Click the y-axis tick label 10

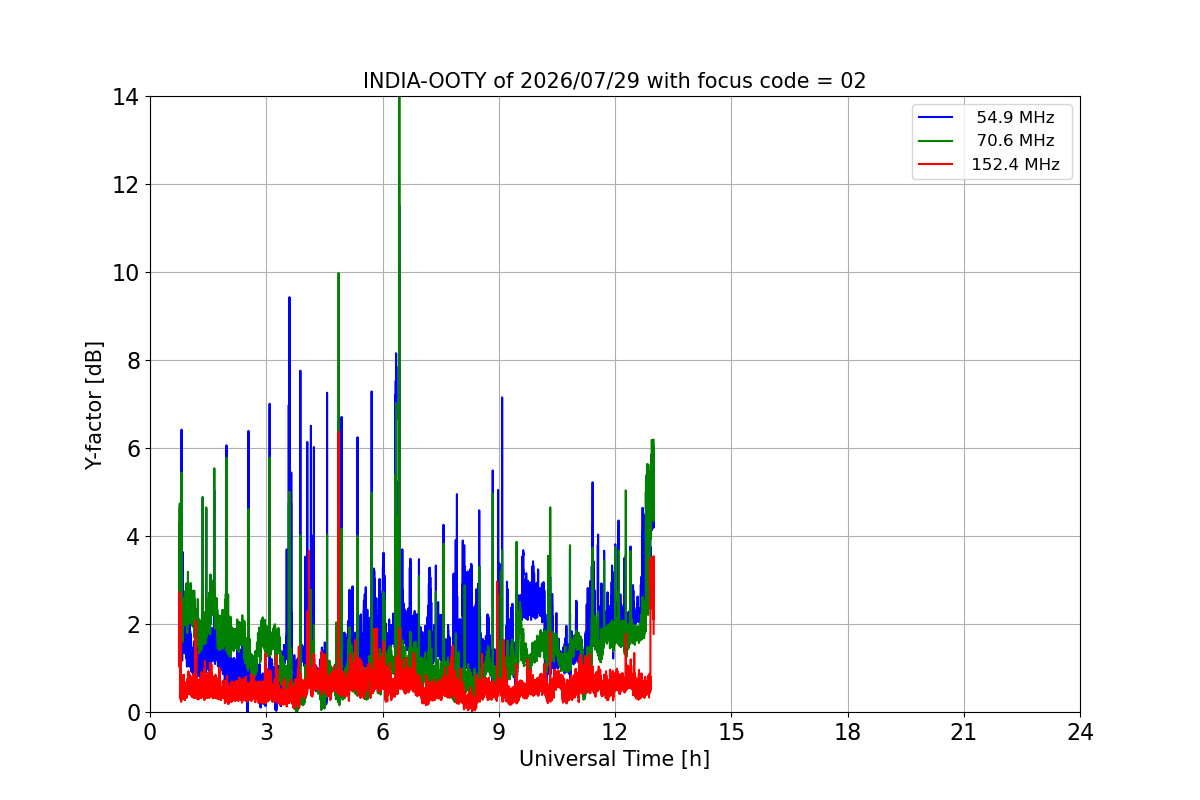[125, 273]
